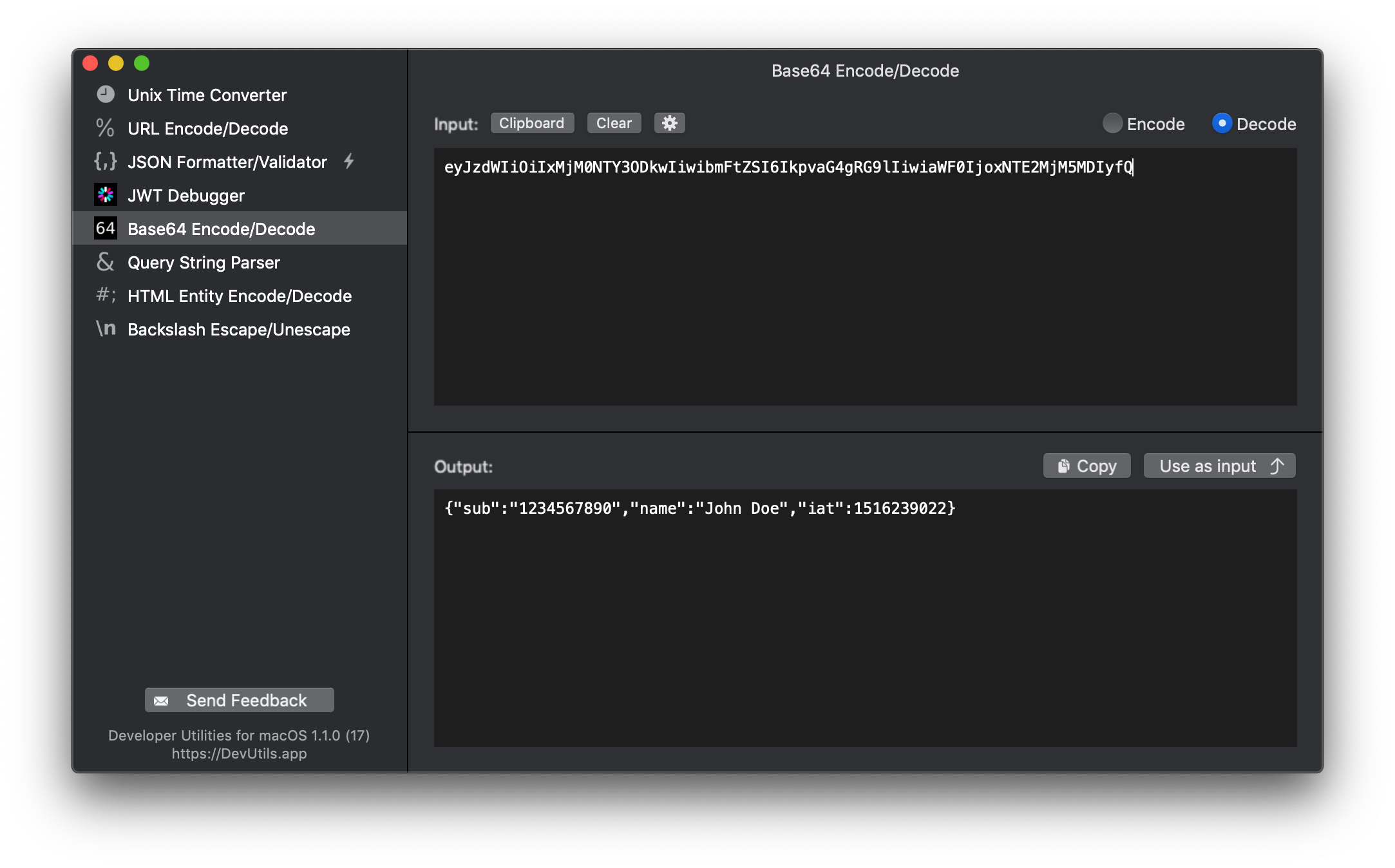Select the Encode radio button
This screenshot has height=868, width=1395.
pos(1112,123)
